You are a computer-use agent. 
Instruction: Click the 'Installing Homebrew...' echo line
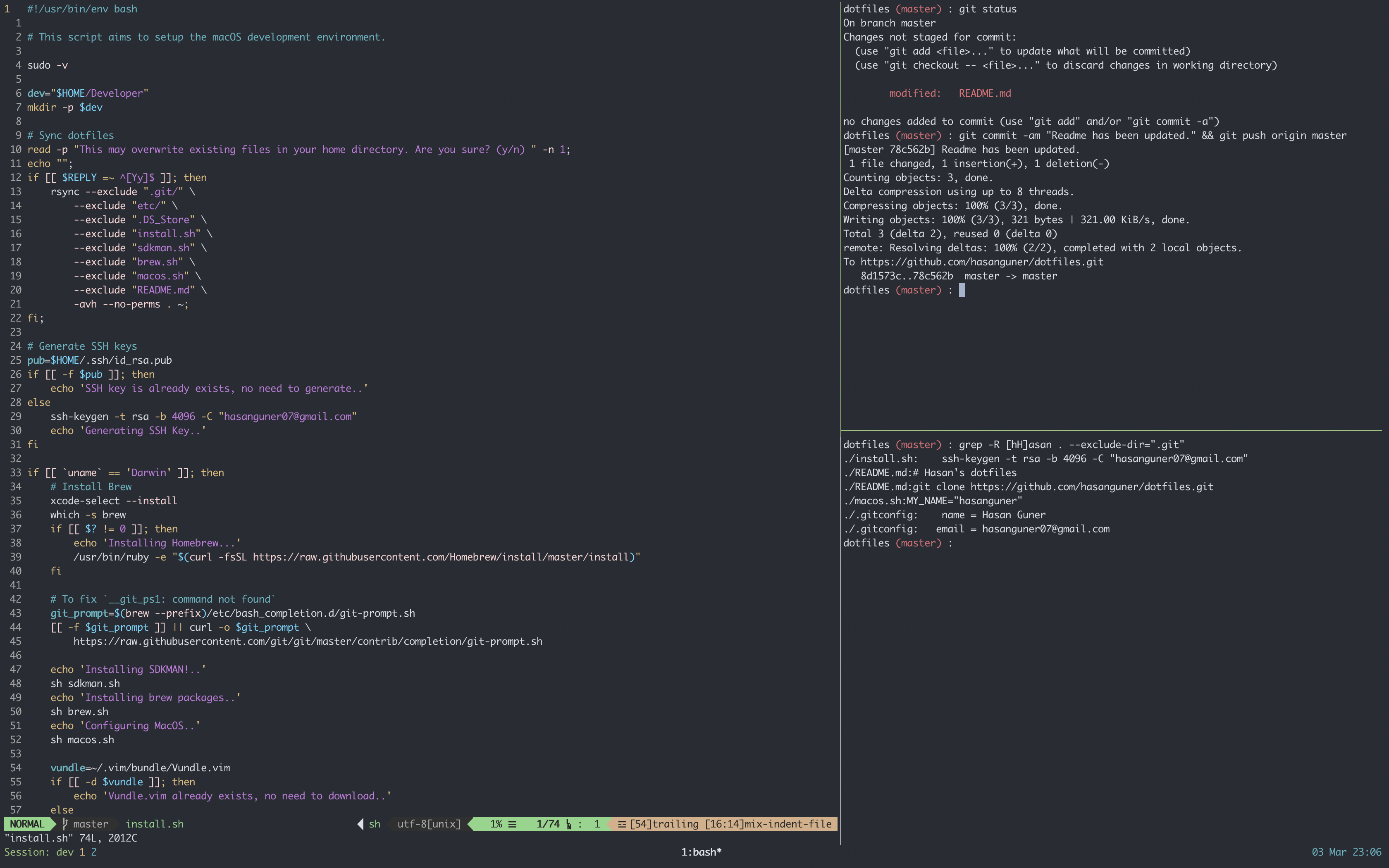(x=157, y=543)
